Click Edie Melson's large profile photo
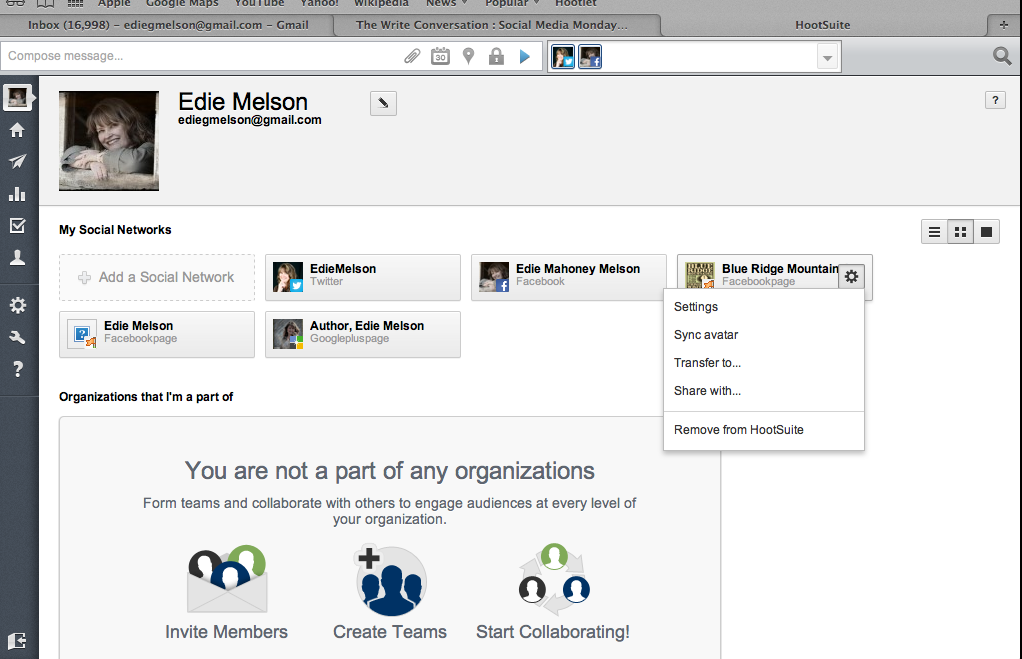The height and width of the screenshot is (659, 1022). (x=109, y=141)
